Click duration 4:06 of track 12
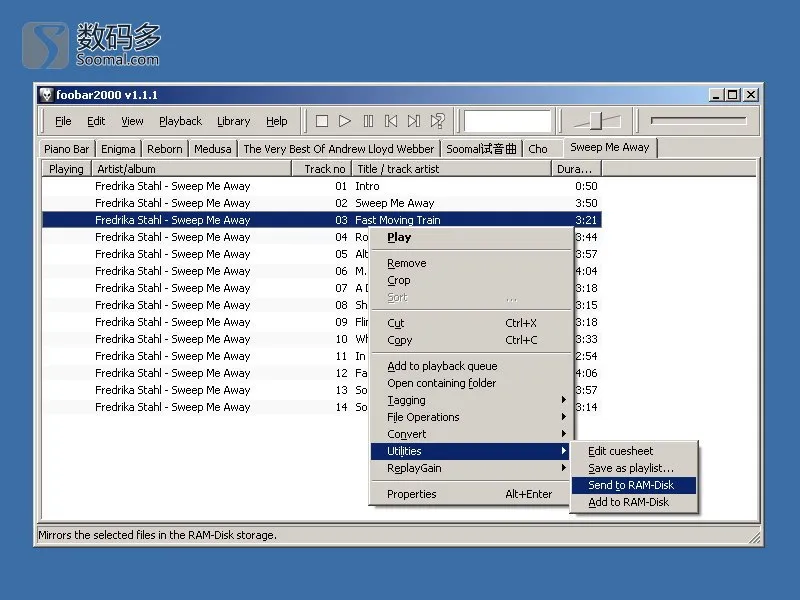 [x=586, y=373]
